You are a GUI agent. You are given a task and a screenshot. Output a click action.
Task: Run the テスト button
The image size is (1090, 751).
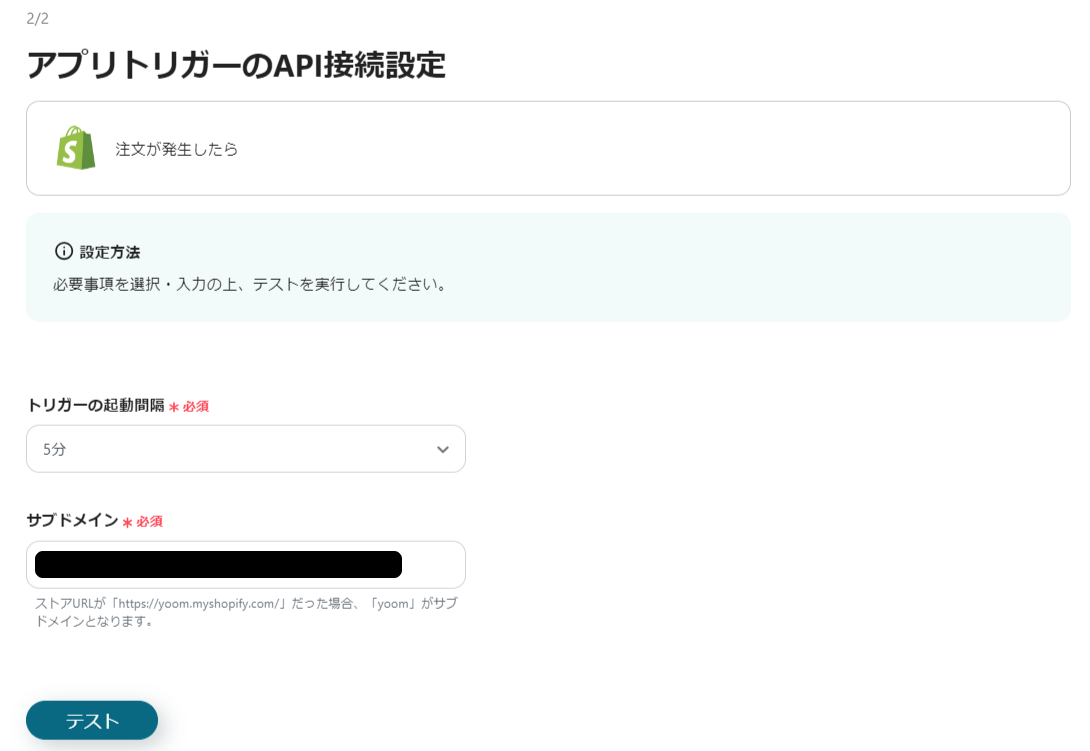tap(92, 720)
